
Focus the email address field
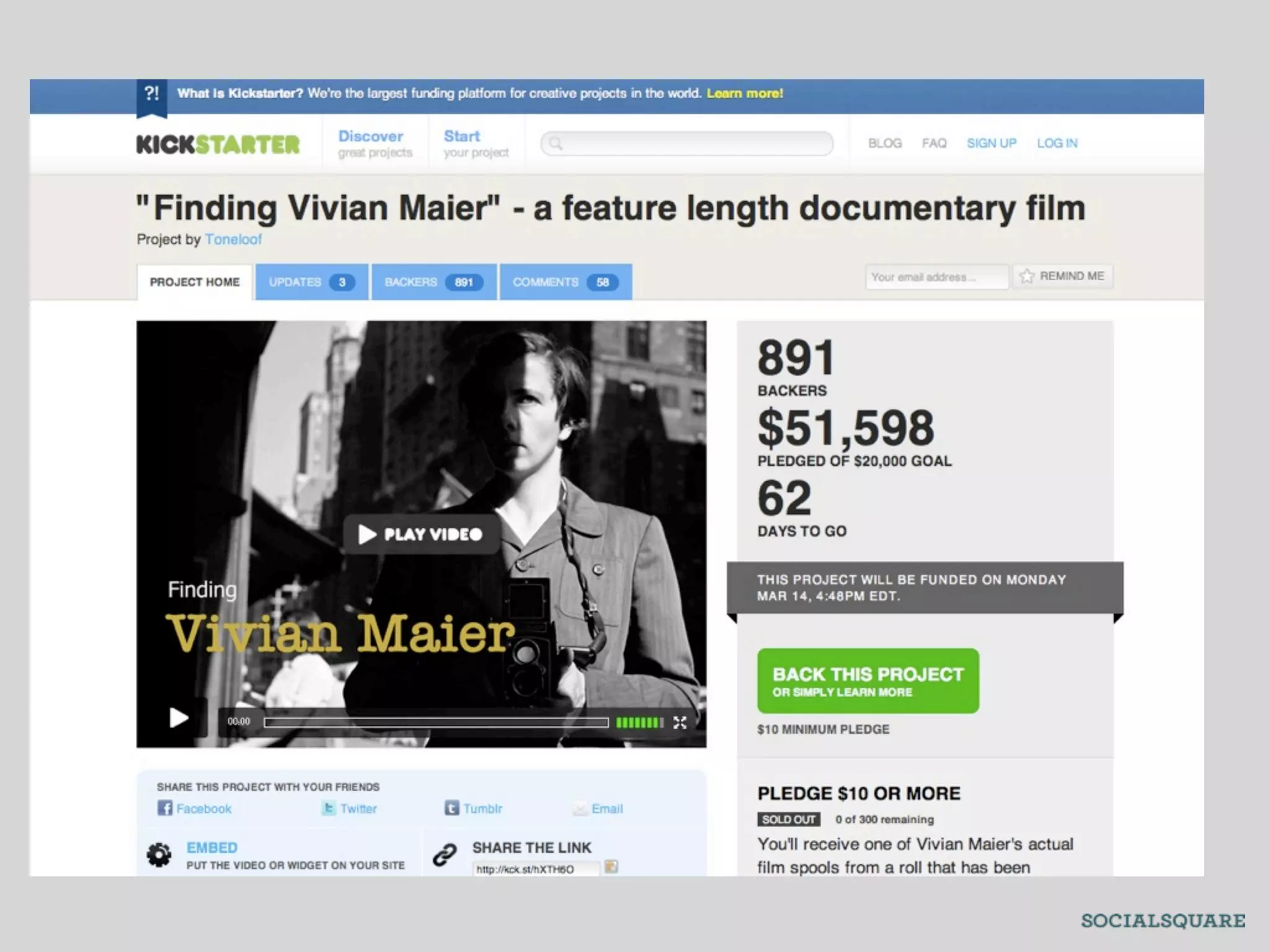pos(936,276)
